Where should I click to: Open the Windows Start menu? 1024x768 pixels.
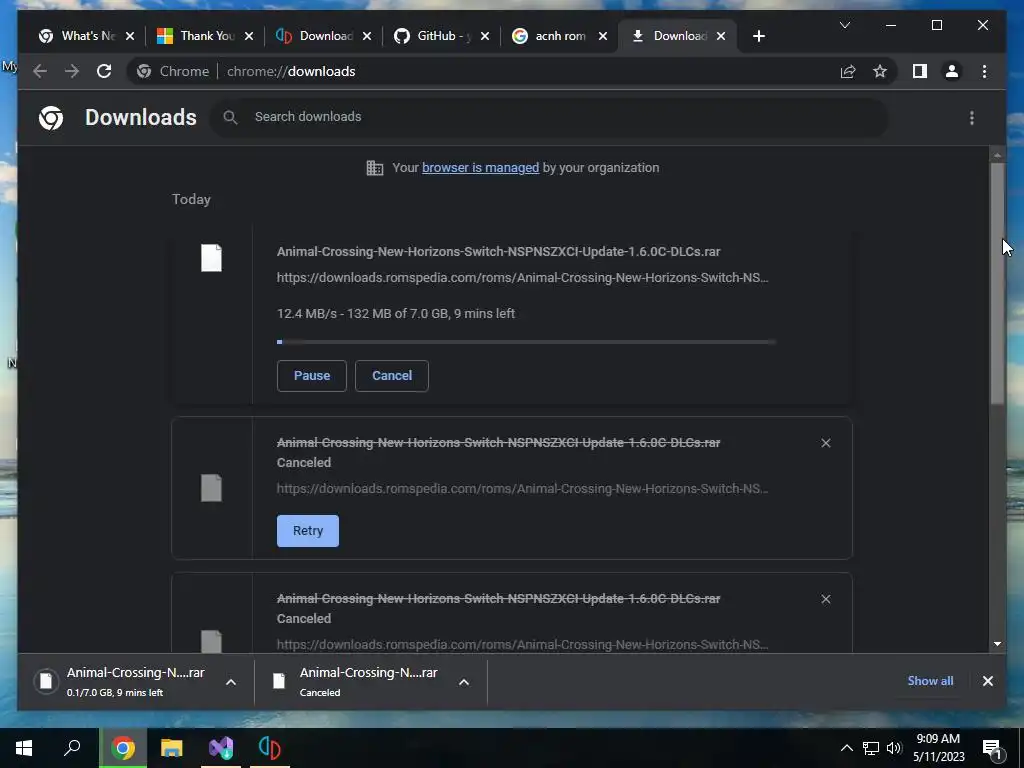point(24,748)
